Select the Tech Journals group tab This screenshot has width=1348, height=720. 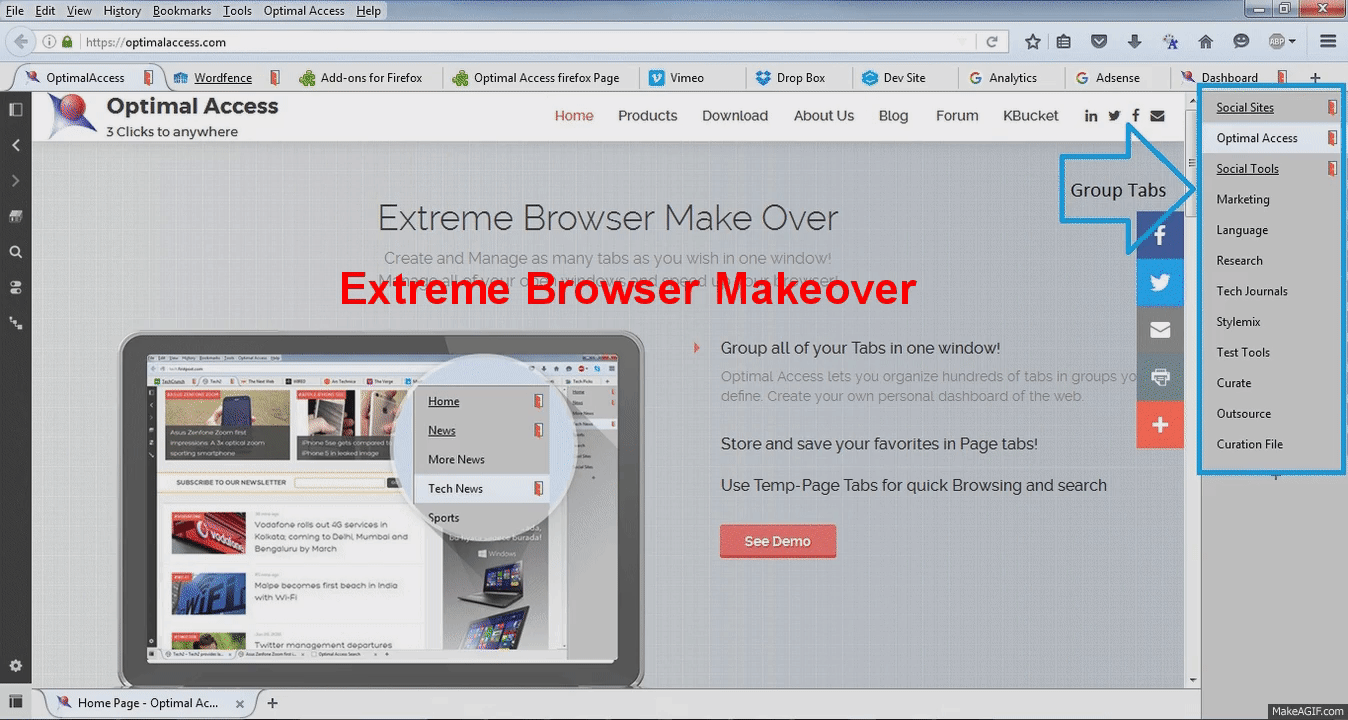pos(1251,291)
